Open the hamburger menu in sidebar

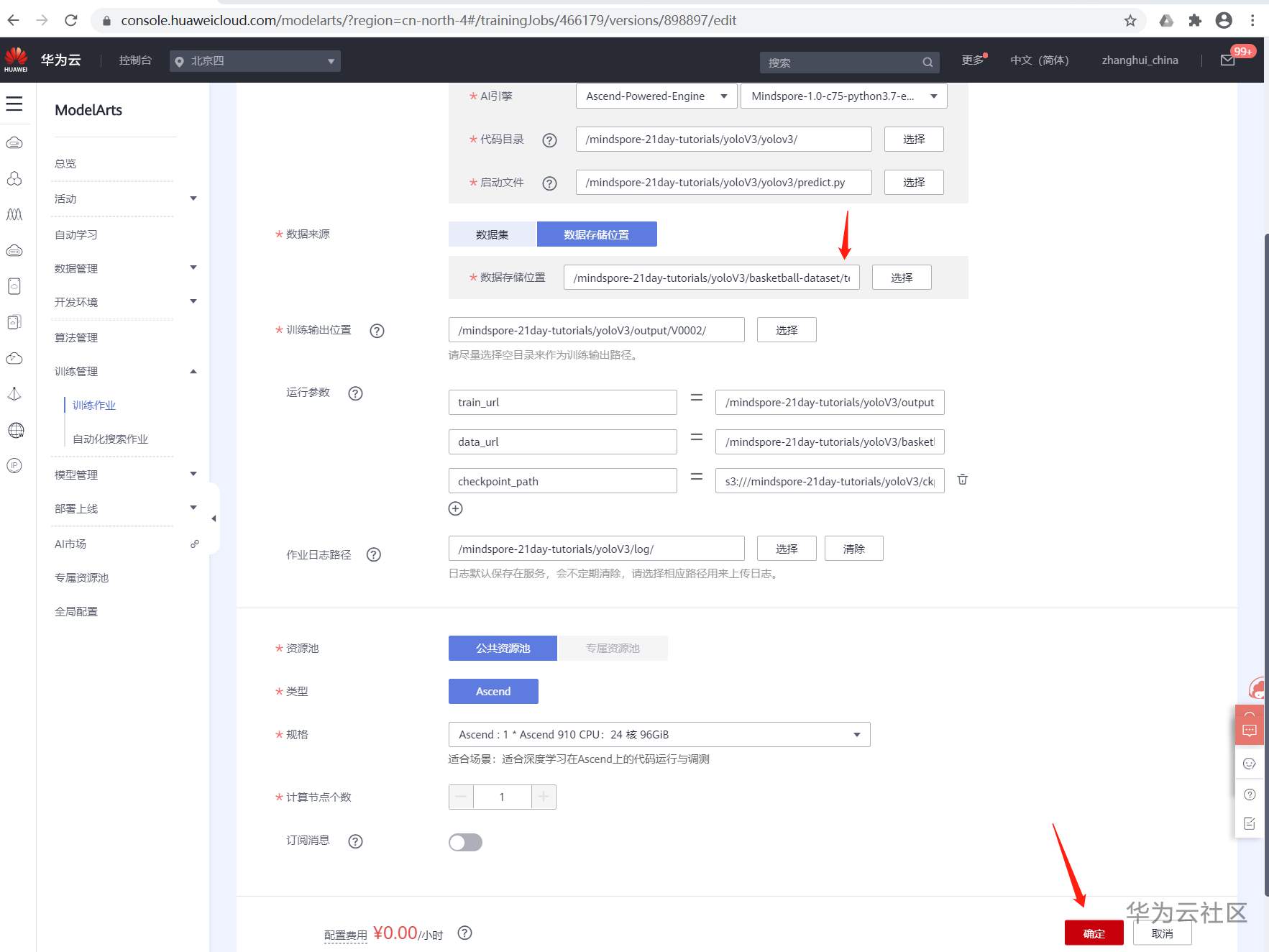tap(14, 104)
